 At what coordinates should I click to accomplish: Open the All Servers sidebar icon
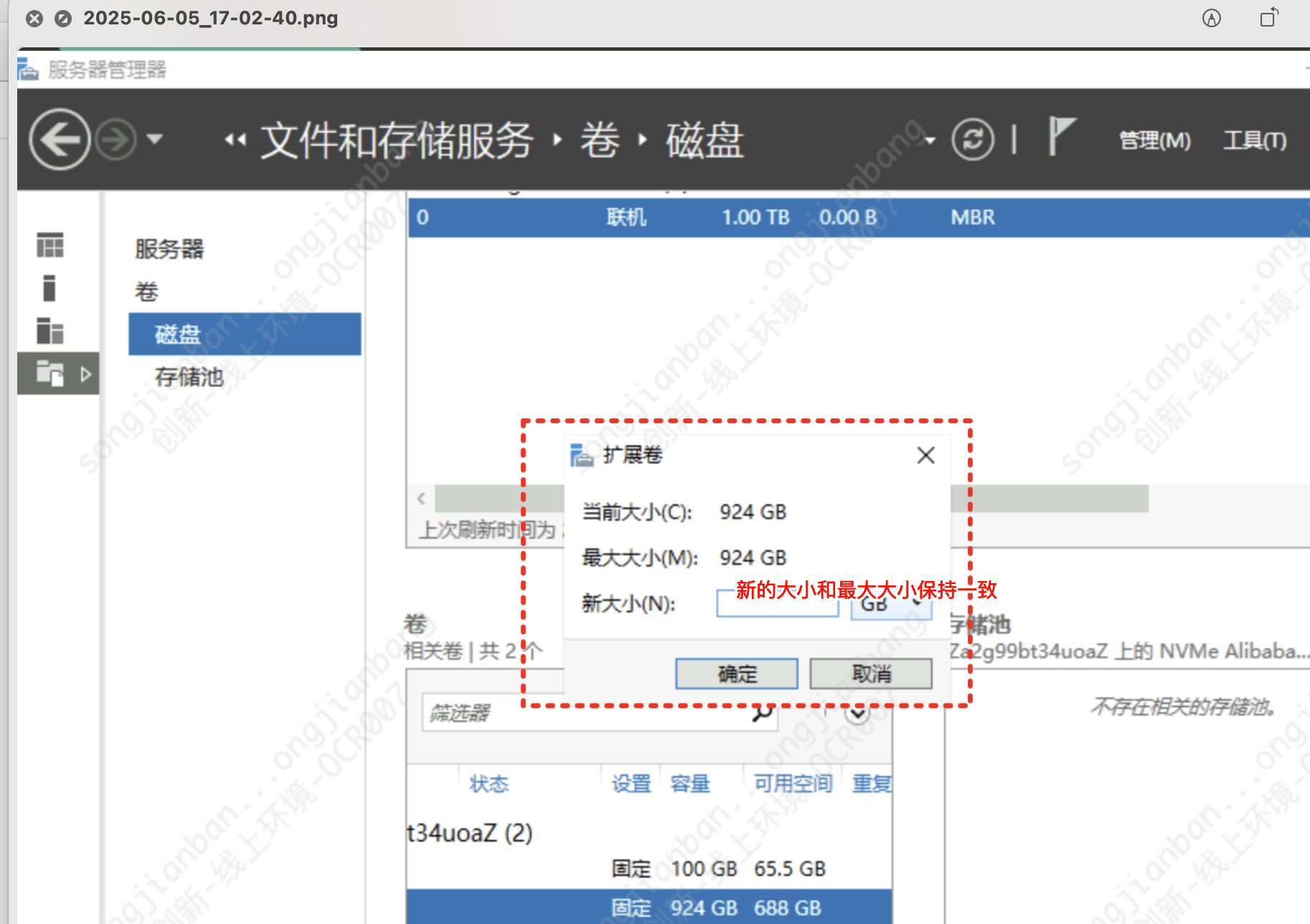click(49, 331)
